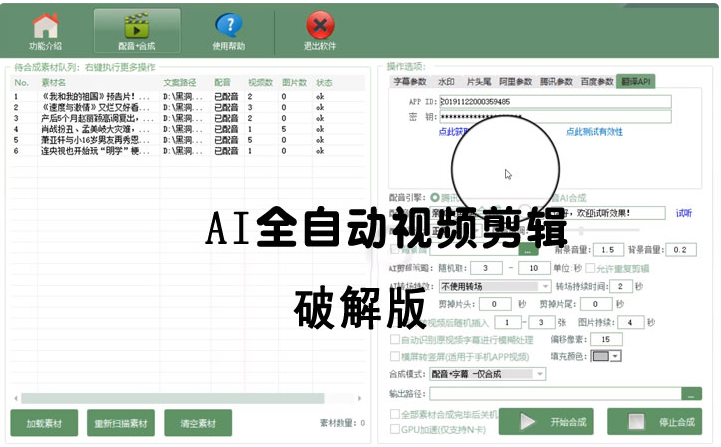
Task: Click the green browse button left of 前景音量
Action: pyautogui.click(x=528, y=250)
